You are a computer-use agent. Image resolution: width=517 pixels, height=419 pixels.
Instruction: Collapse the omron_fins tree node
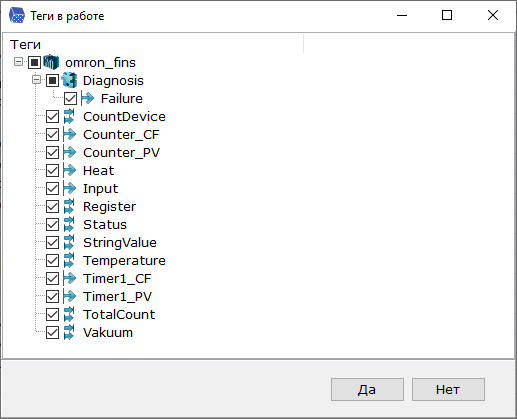click(x=19, y=62)
